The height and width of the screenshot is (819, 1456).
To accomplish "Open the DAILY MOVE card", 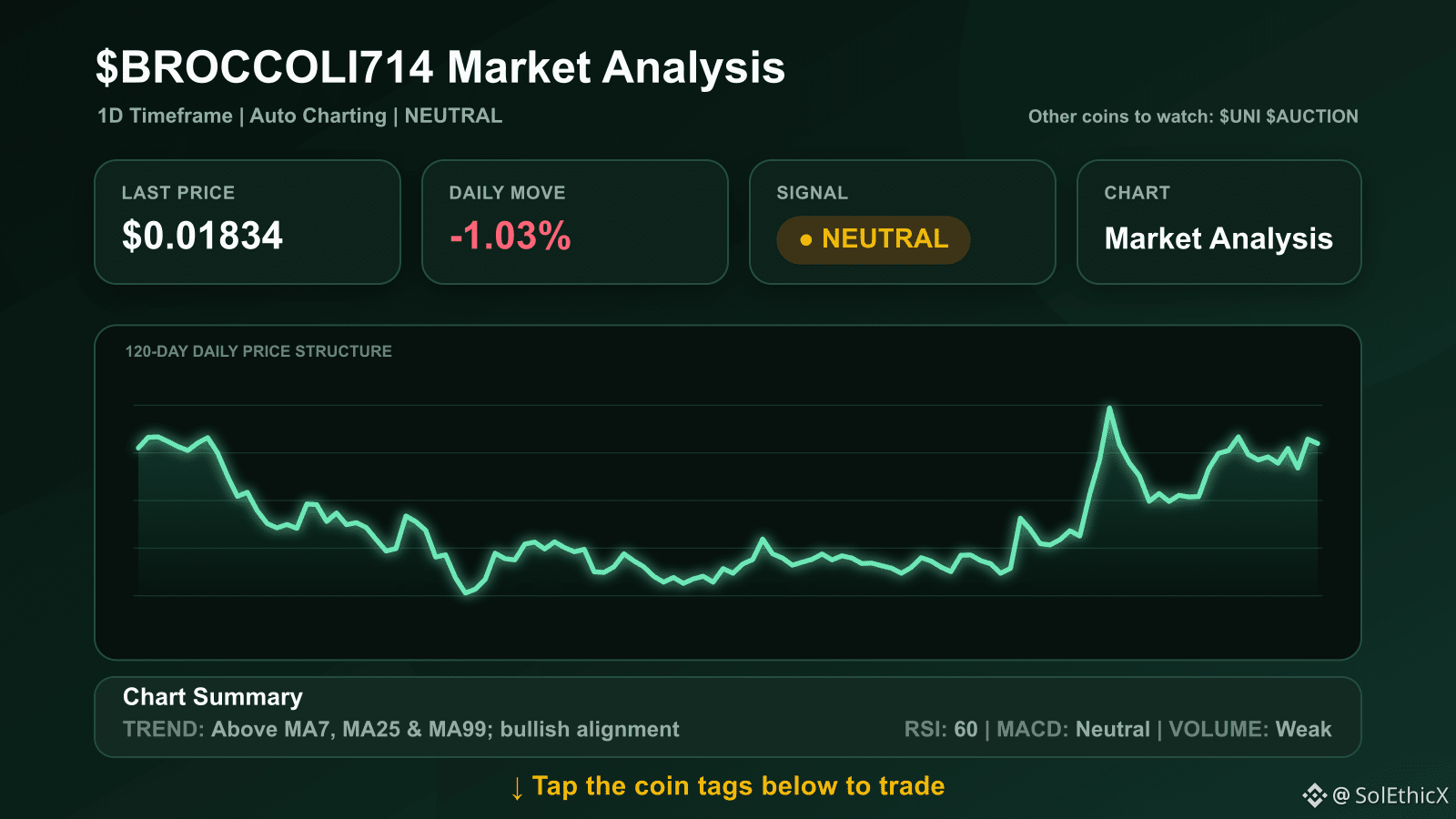I will 575,222.
